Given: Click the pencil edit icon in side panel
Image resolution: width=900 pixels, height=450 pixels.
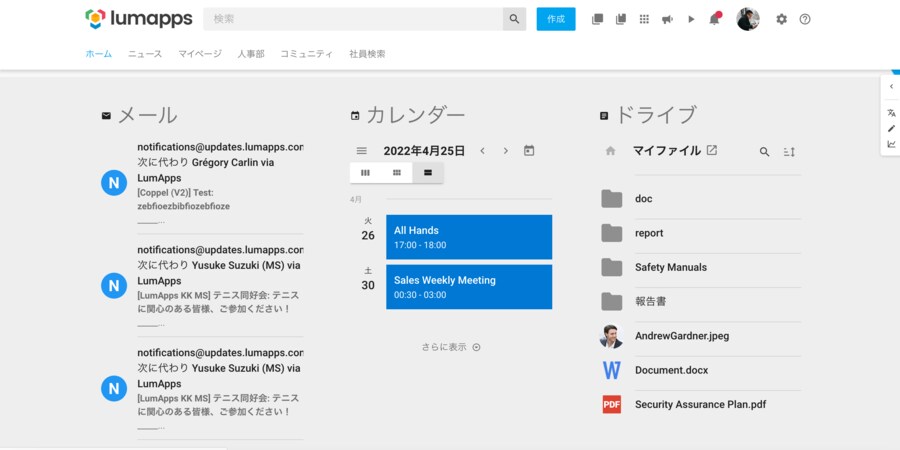Looking at the screenshot, I should 891,128.
